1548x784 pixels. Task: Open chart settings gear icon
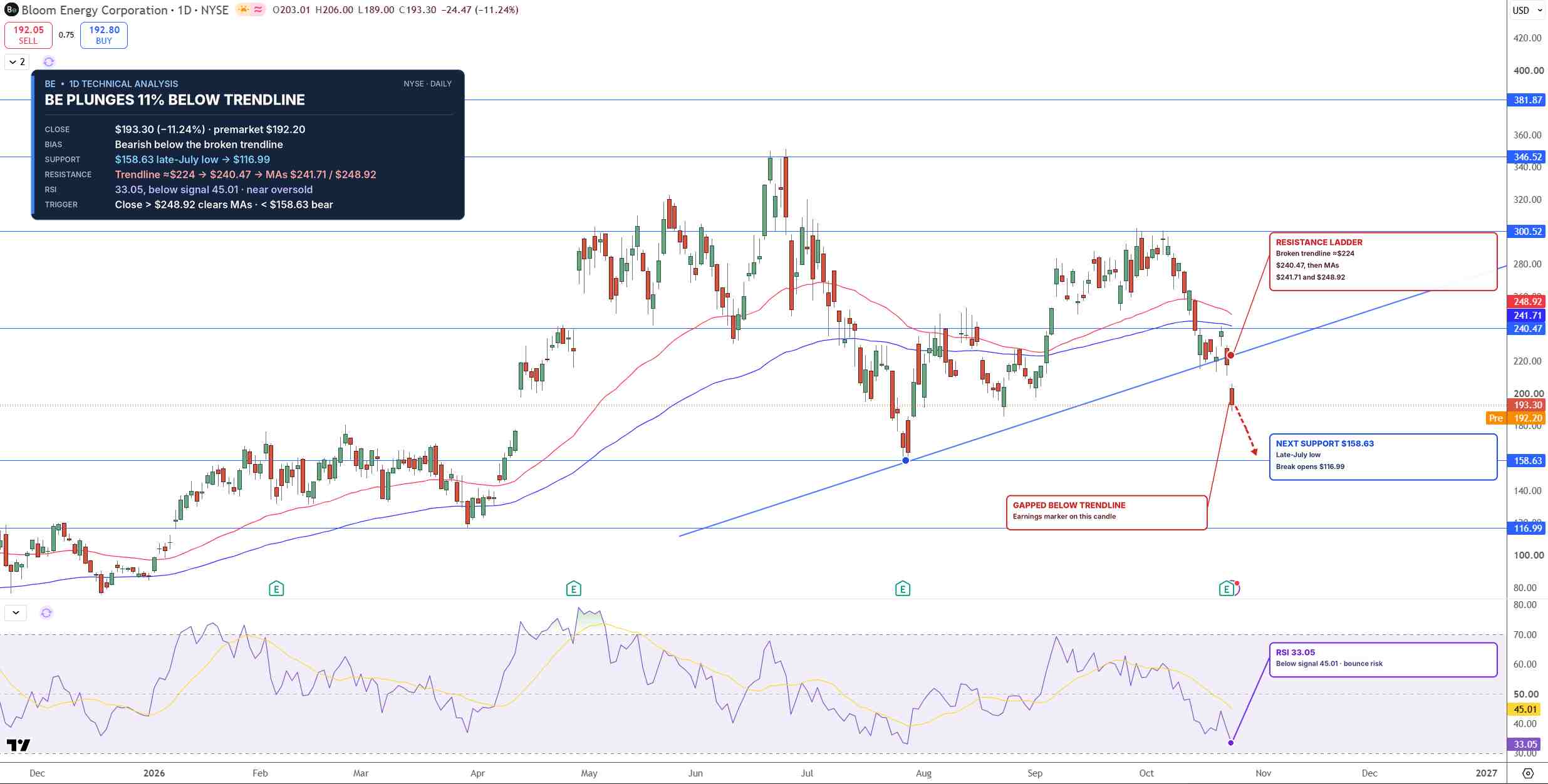[x=1528, y=773]
